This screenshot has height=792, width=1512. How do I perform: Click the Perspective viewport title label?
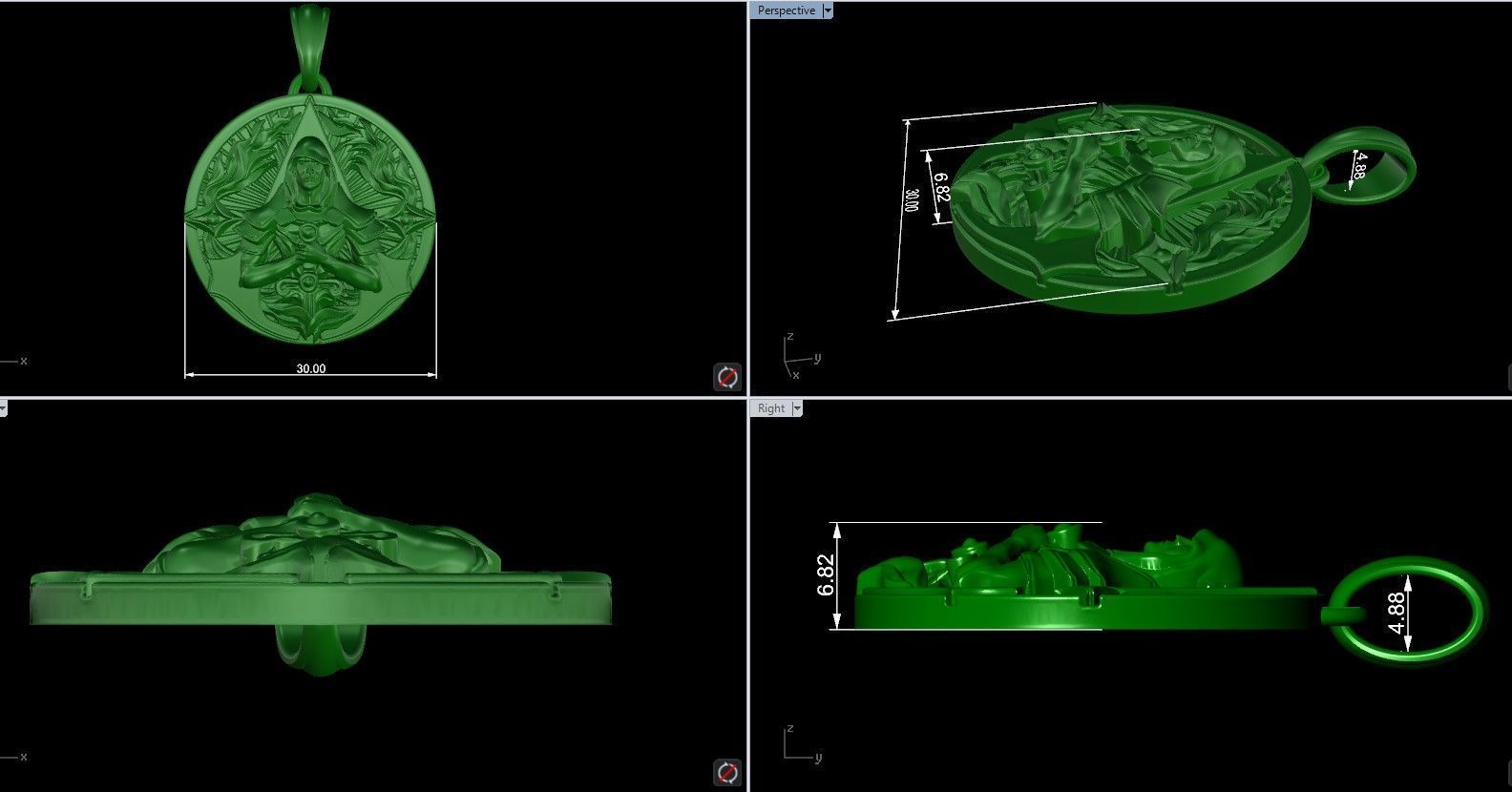(787, 10)
